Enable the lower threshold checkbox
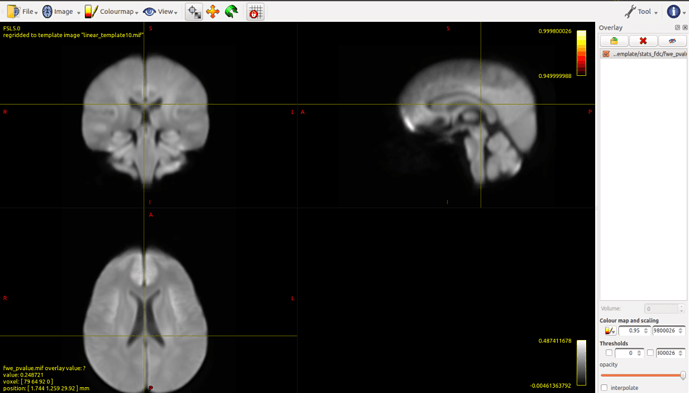Screen dimensions: 689x393 pos(609,353)
